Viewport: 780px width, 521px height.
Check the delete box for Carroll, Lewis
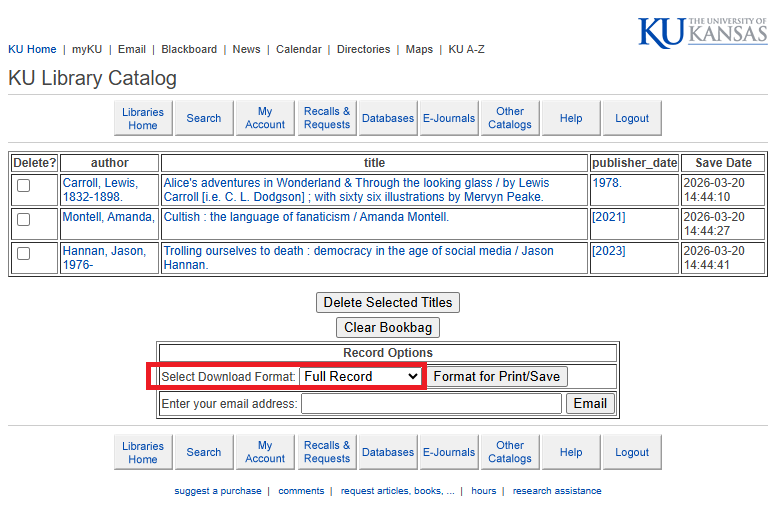(24, 185)
